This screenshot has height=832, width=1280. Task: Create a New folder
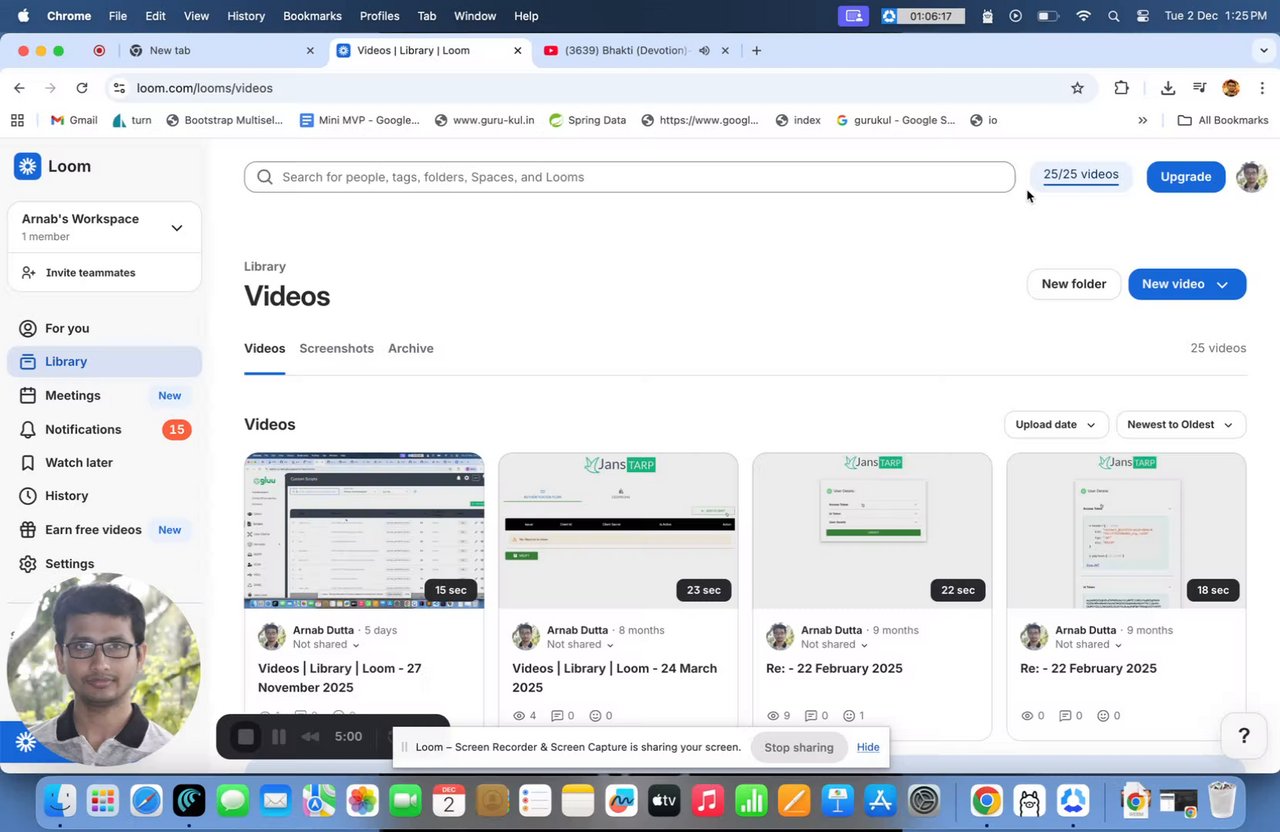1074,284
